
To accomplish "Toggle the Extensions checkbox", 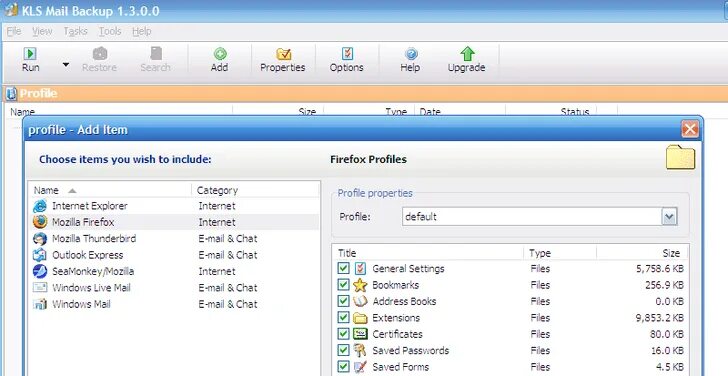I will (343, 318).
